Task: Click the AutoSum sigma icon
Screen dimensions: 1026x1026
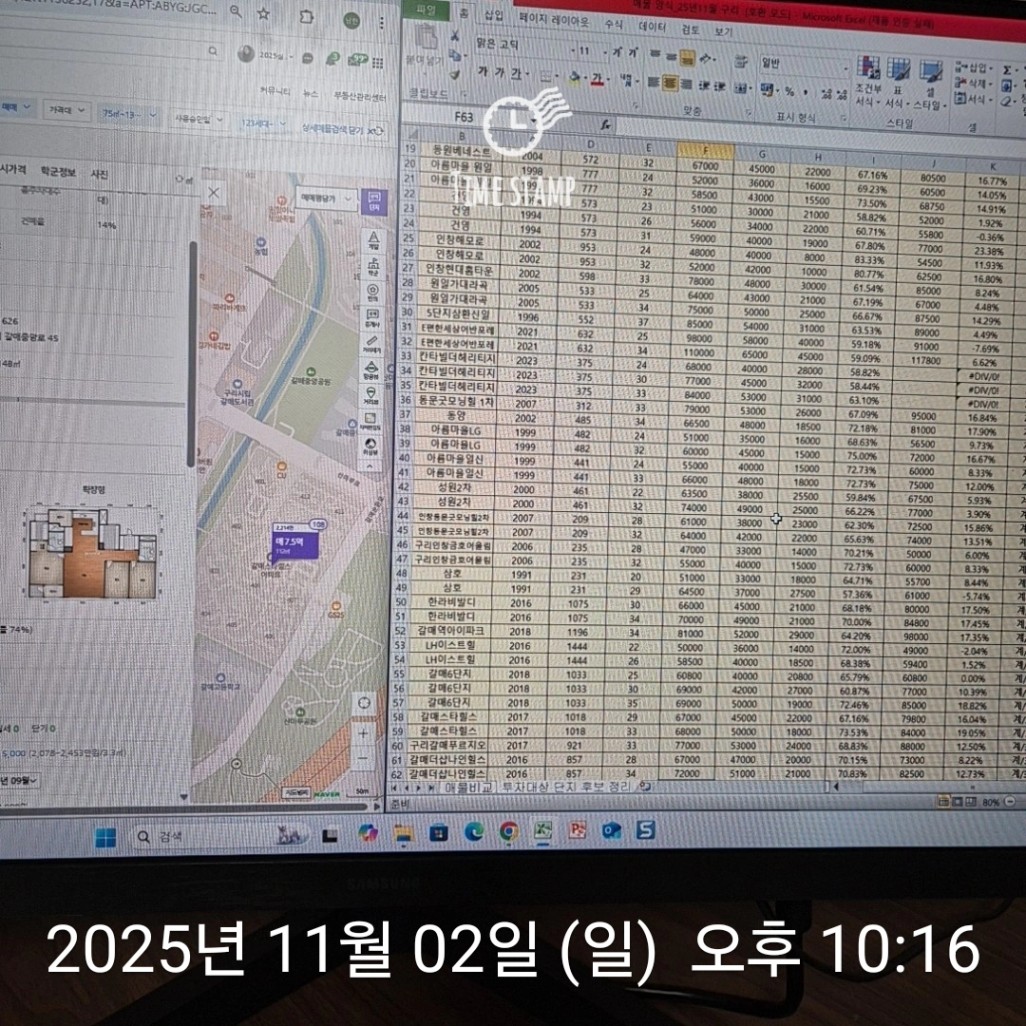Action: click(1008, 69)
